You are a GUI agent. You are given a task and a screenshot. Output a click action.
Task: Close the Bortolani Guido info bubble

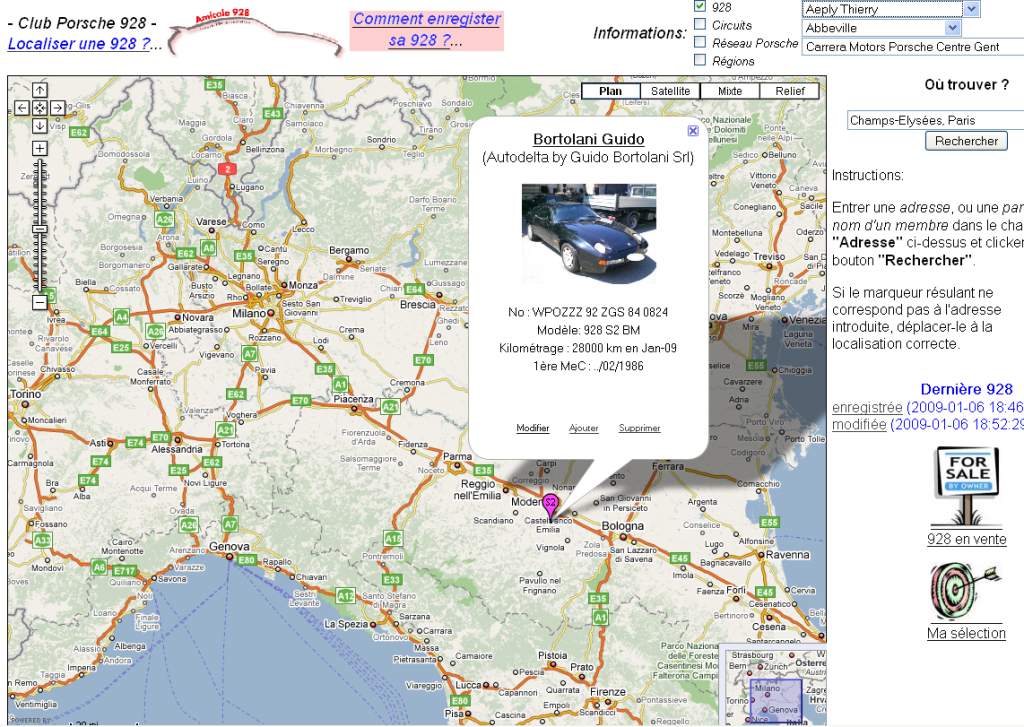693,131
